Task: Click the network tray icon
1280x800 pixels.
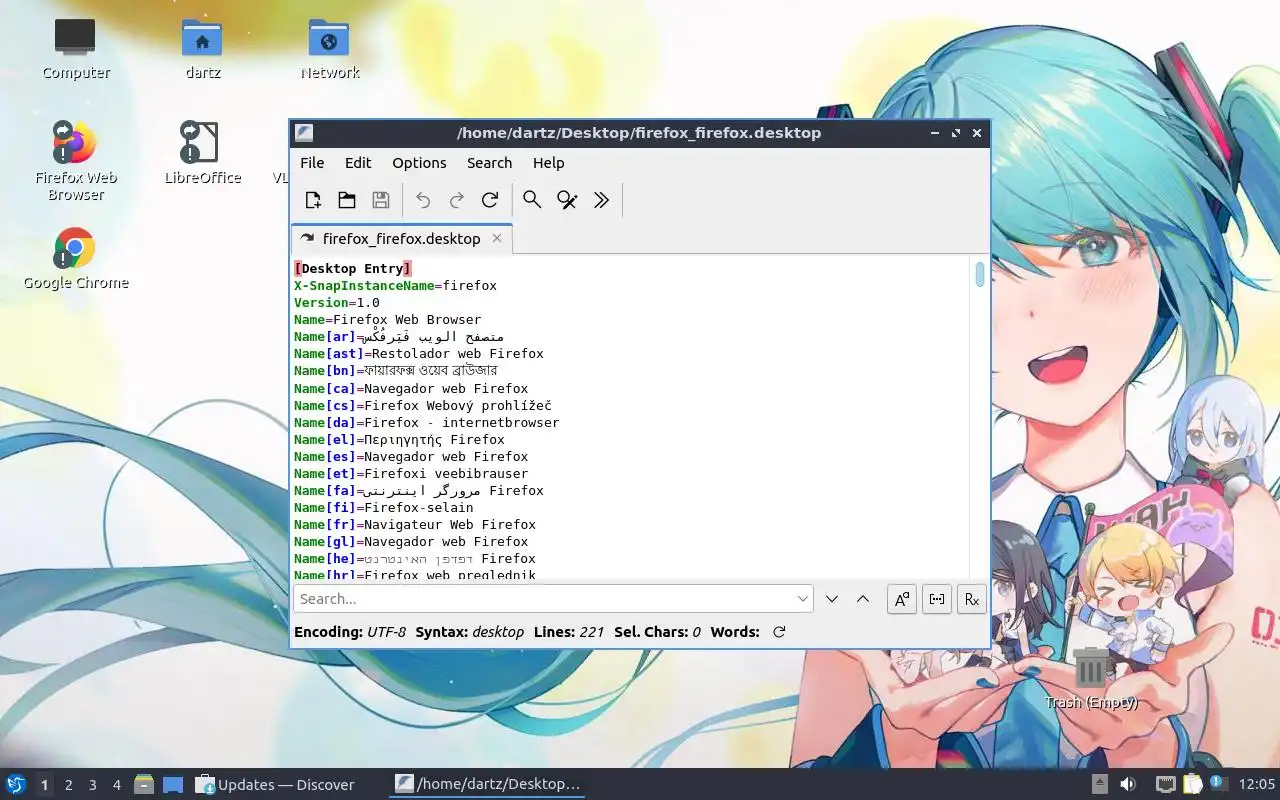Action: tap(1165, 785)
